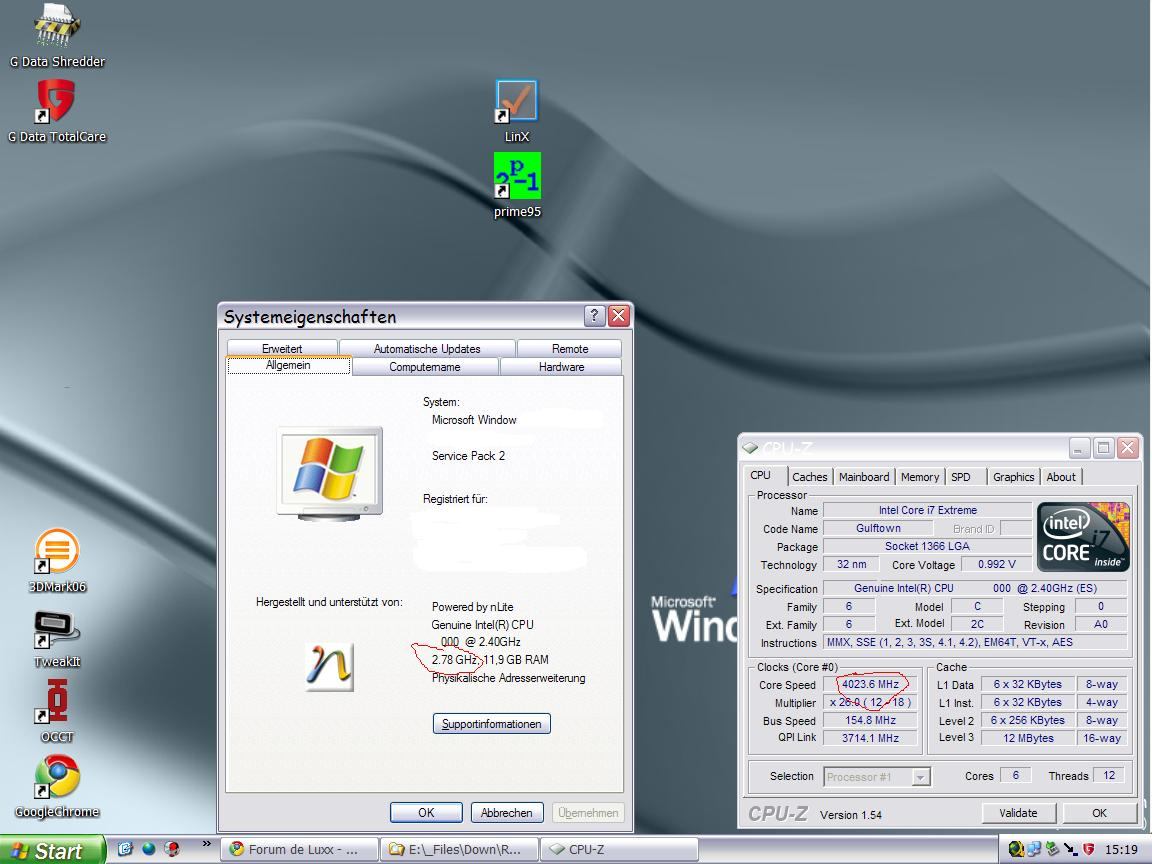Select the TweakIt desktop icon
Screen dimensions: 1152x864
(57, 636)
